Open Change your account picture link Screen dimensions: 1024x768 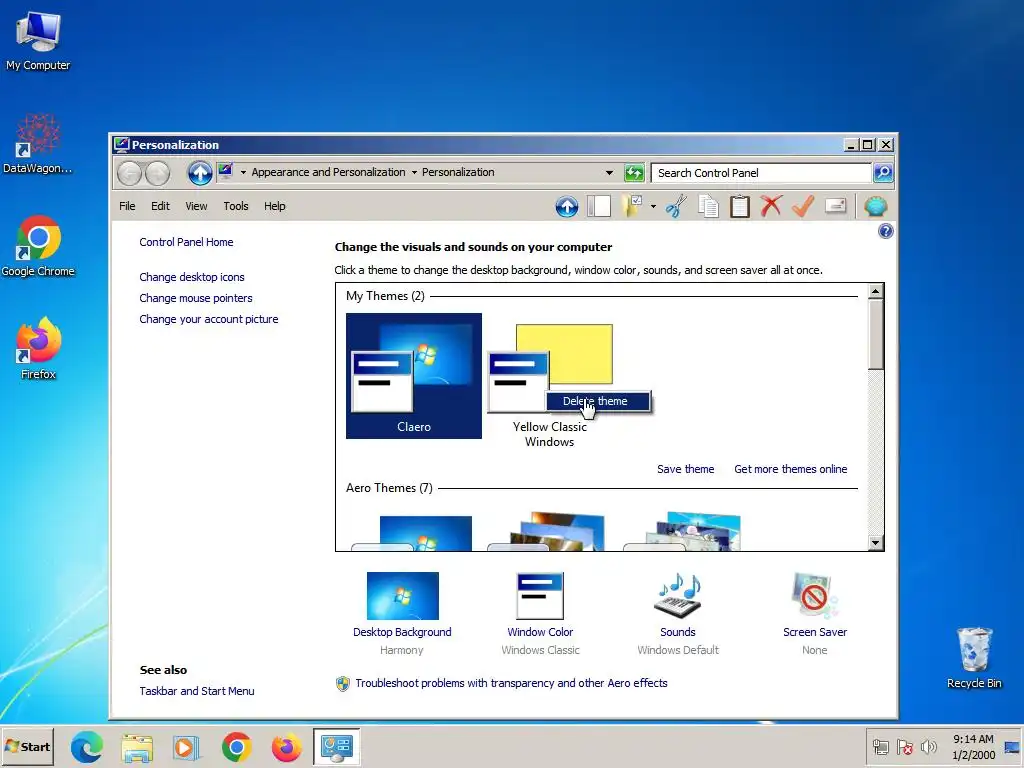(208, 319)
